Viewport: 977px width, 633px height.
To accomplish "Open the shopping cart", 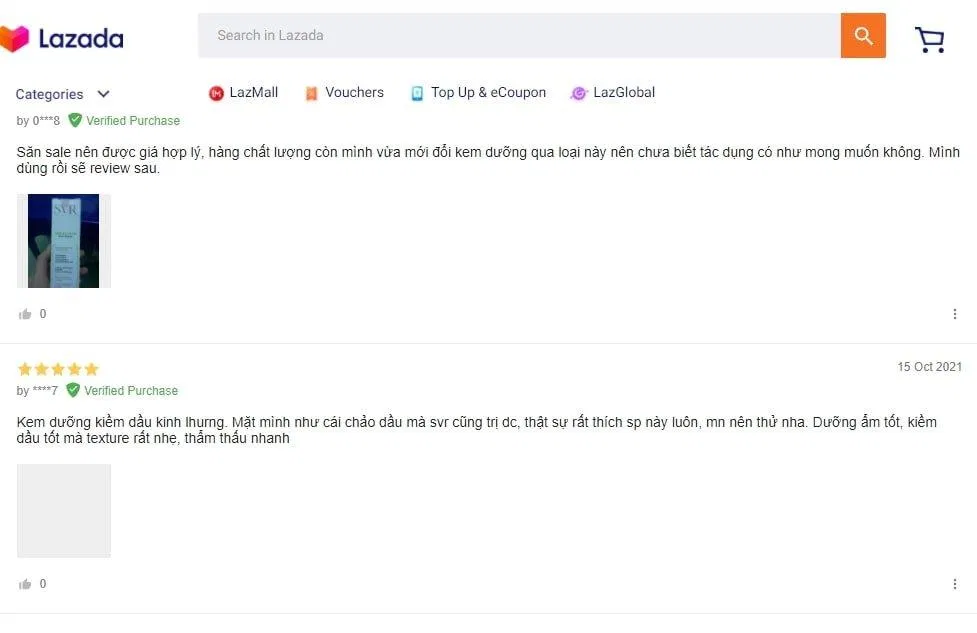I will click(x=929, y=39).
